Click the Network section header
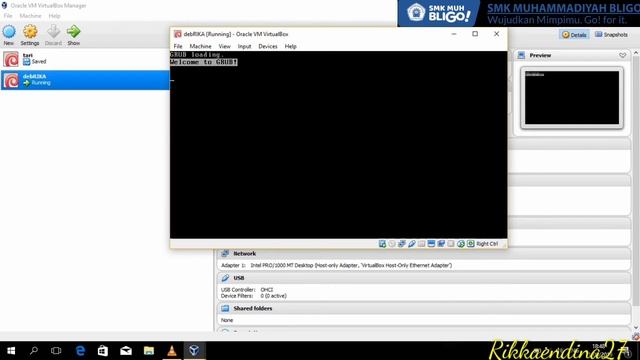Screen dimensions: 640x360 pos(424,253)
